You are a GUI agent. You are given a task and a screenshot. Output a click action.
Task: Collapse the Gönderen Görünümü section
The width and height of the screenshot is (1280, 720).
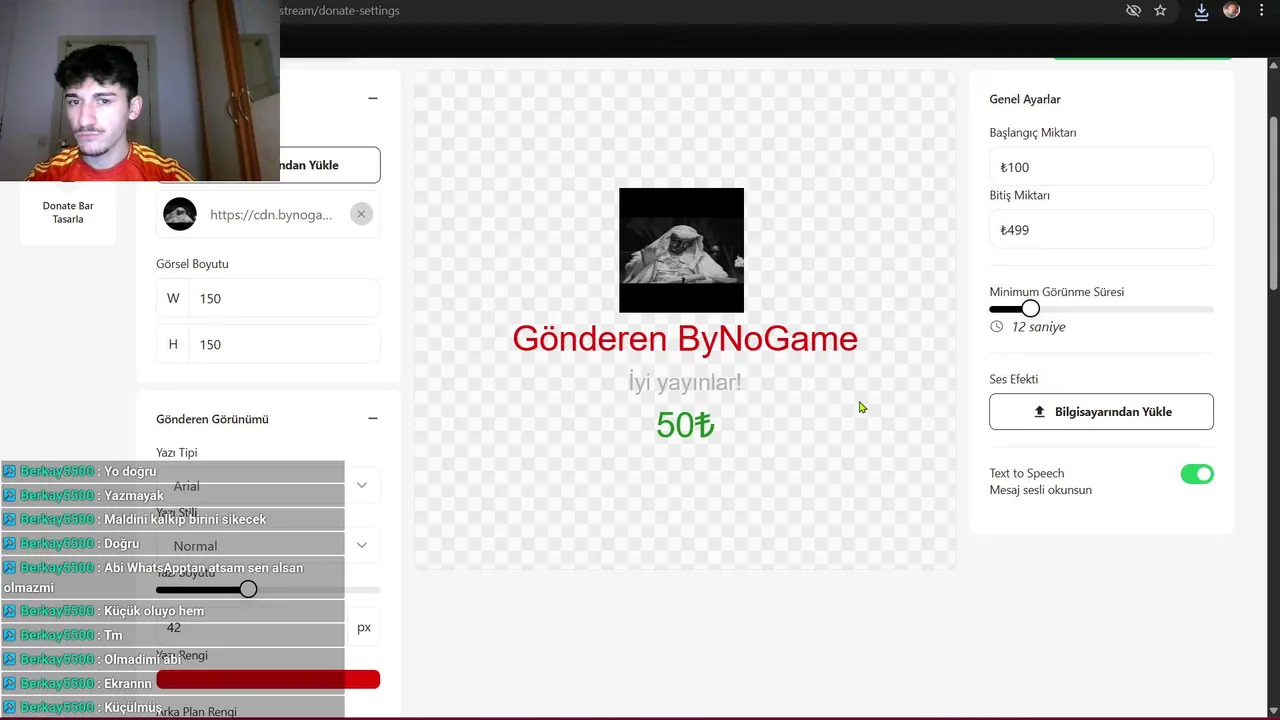tap(373, 419)
